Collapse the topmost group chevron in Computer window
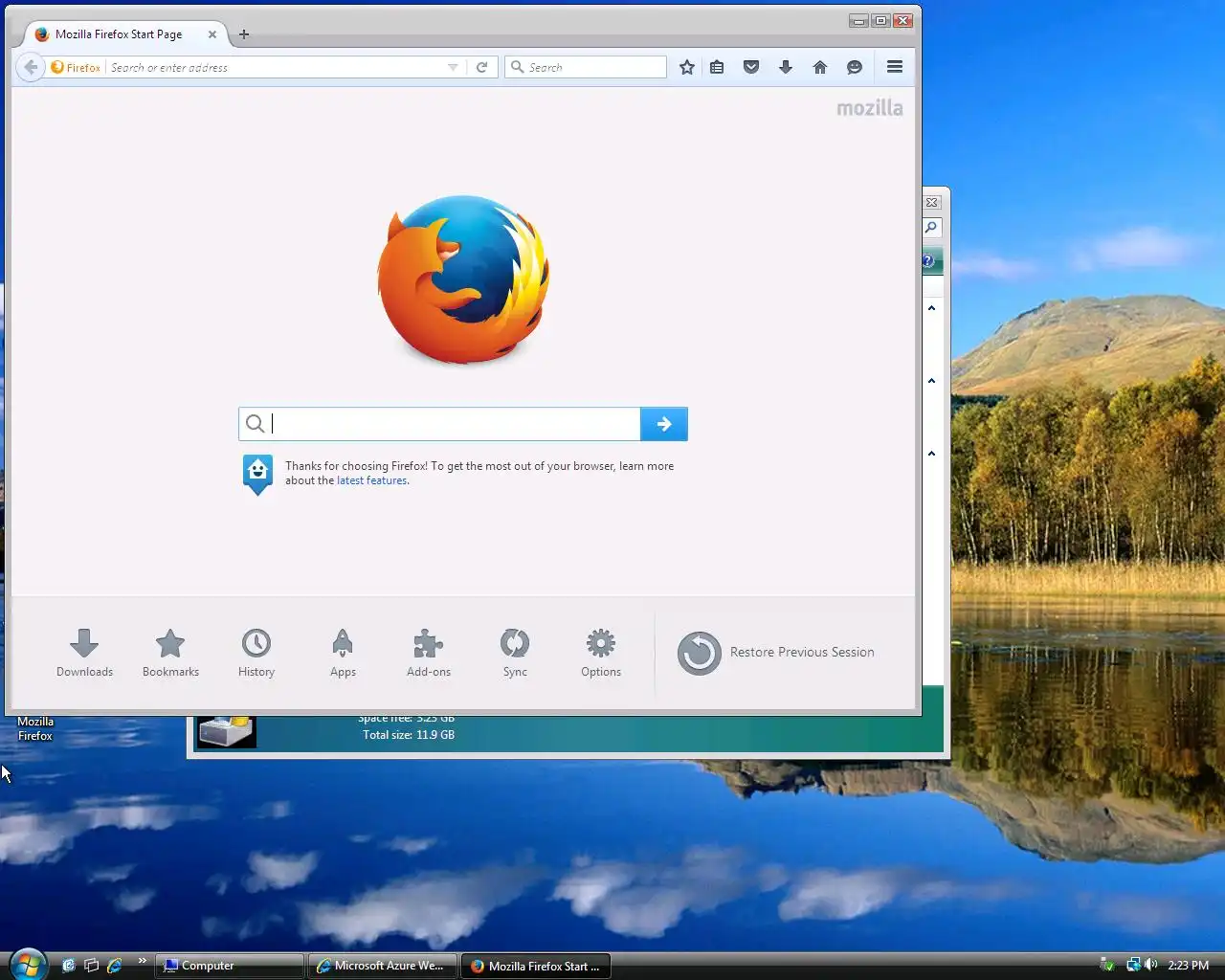This screenshot has width=1225, height=980. tap(931, 308)
